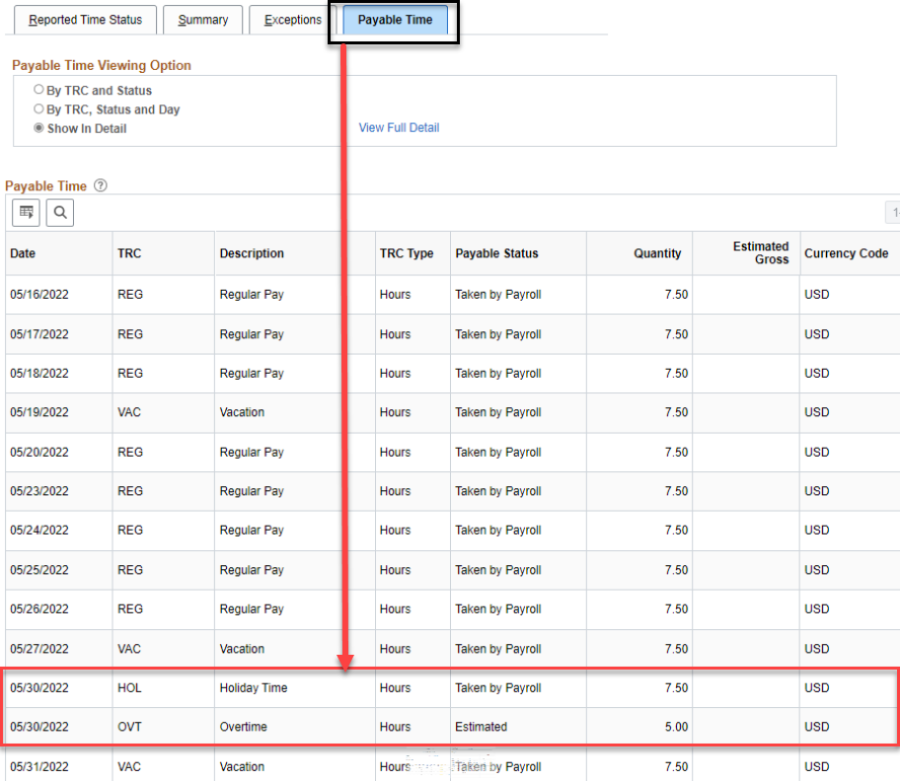Sort by Quantity column header

[x=657, y=253]
